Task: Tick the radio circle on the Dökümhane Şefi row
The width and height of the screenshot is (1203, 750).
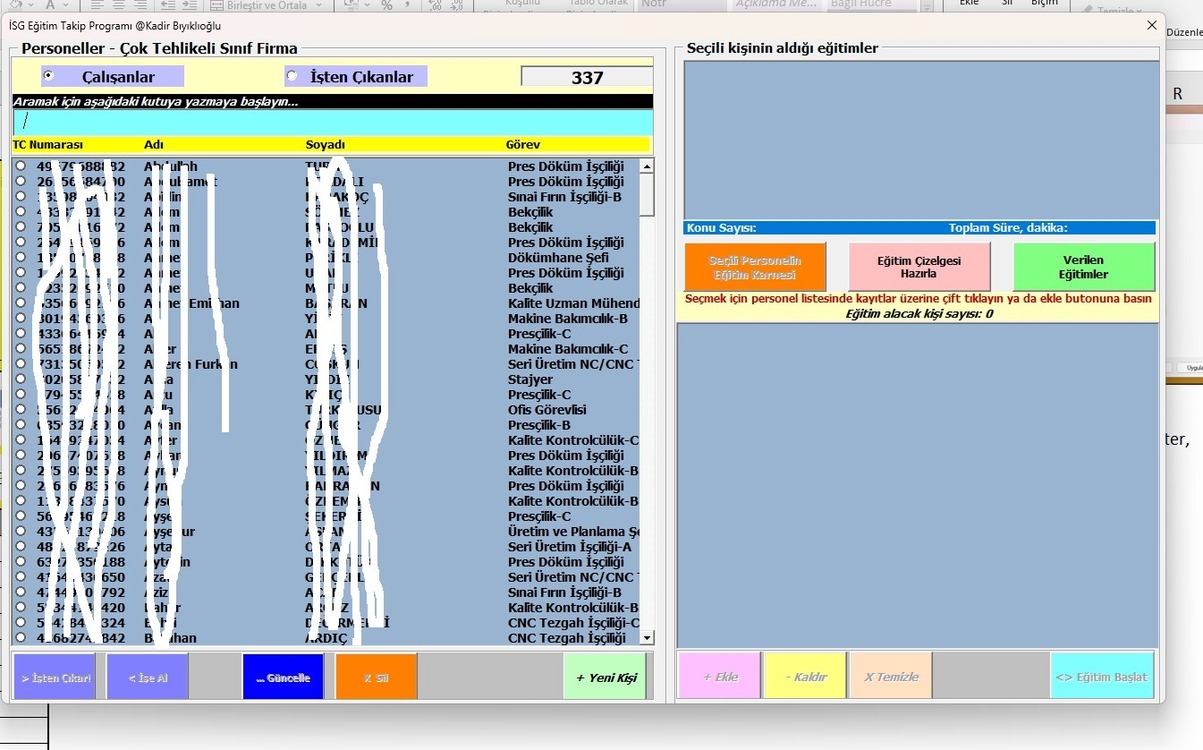Action: tap(20, 257)
